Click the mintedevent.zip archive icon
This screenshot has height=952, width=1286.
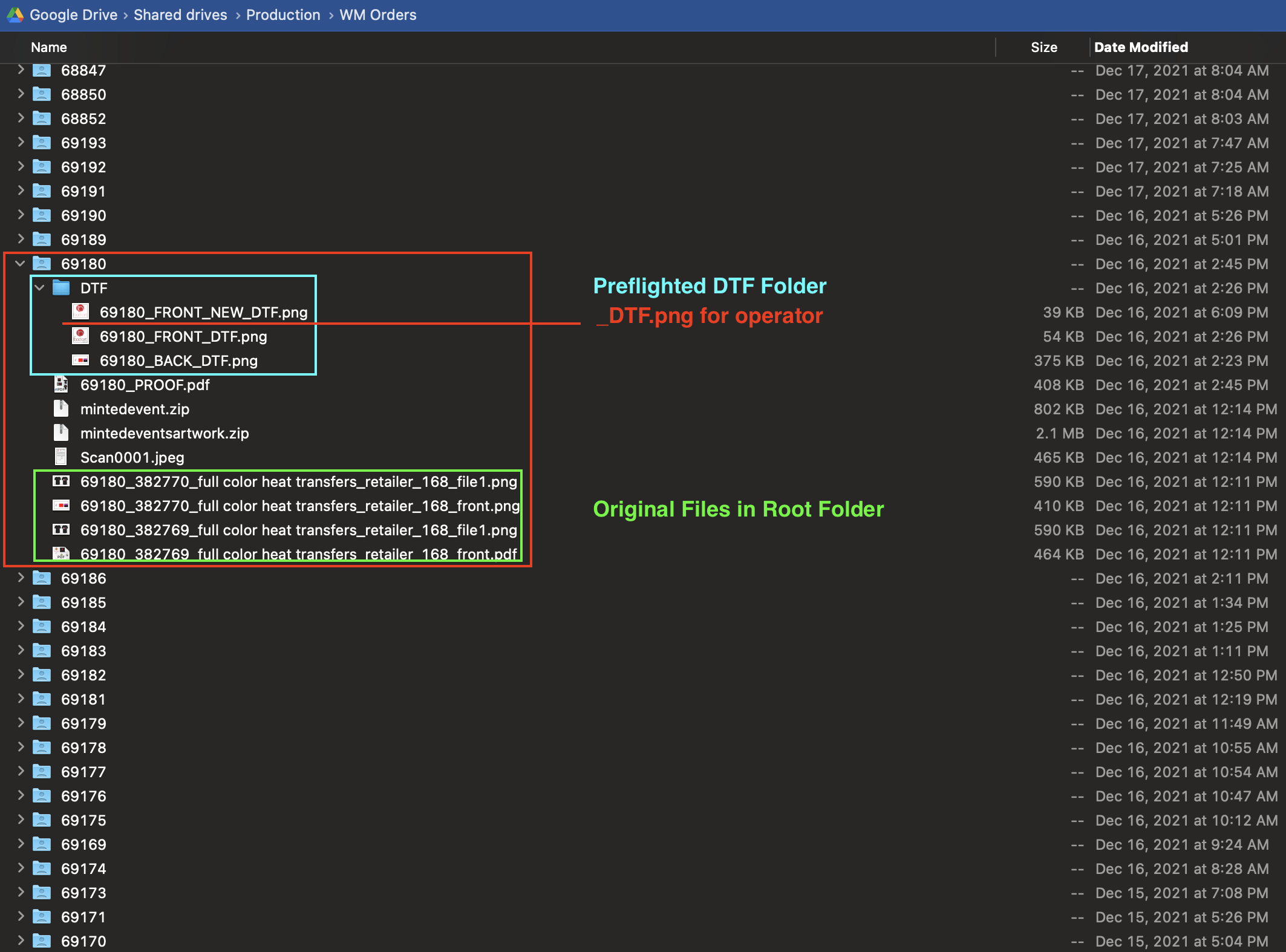coord(60,409)
